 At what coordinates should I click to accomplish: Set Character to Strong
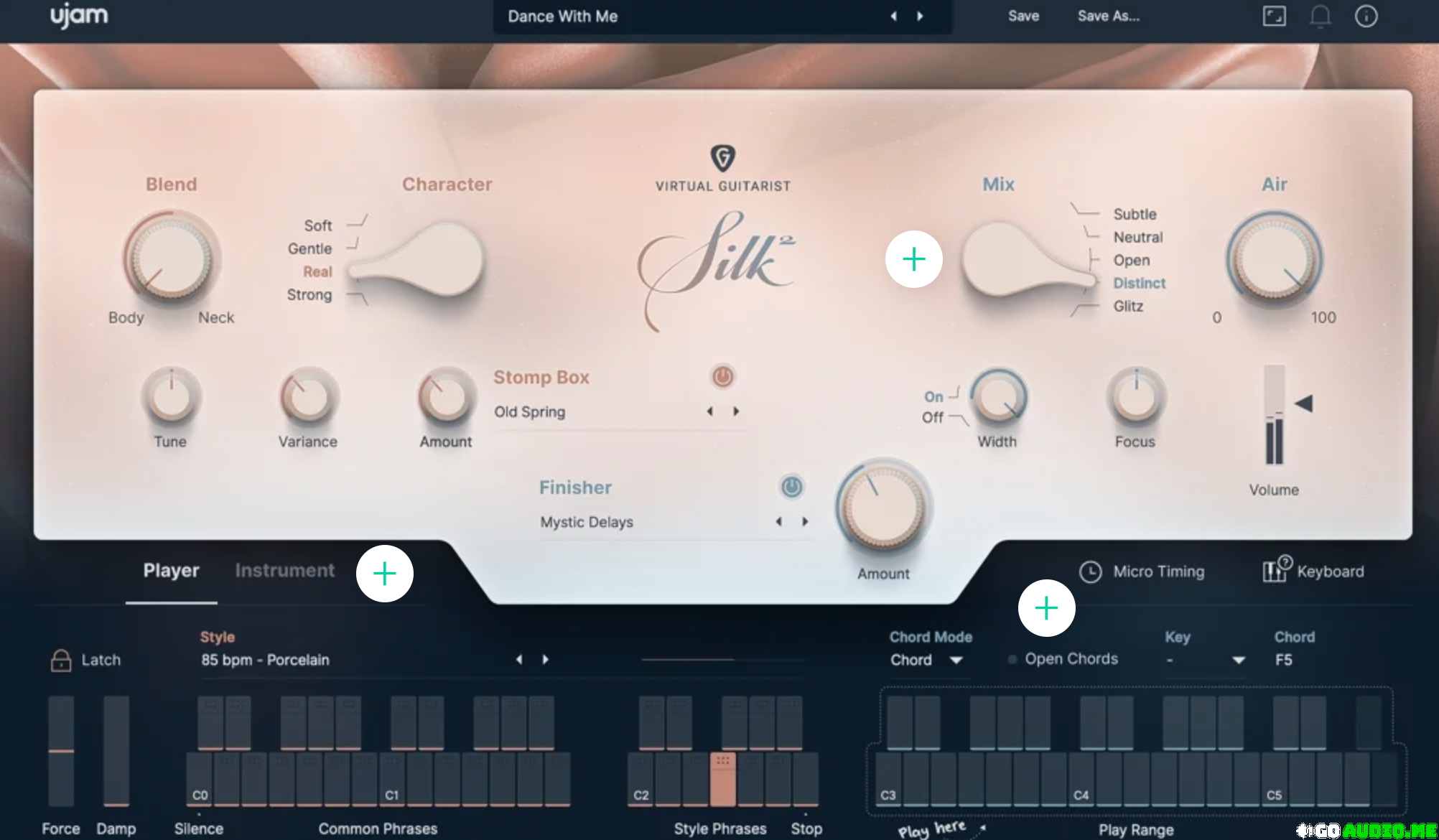[x=309, y=294]
